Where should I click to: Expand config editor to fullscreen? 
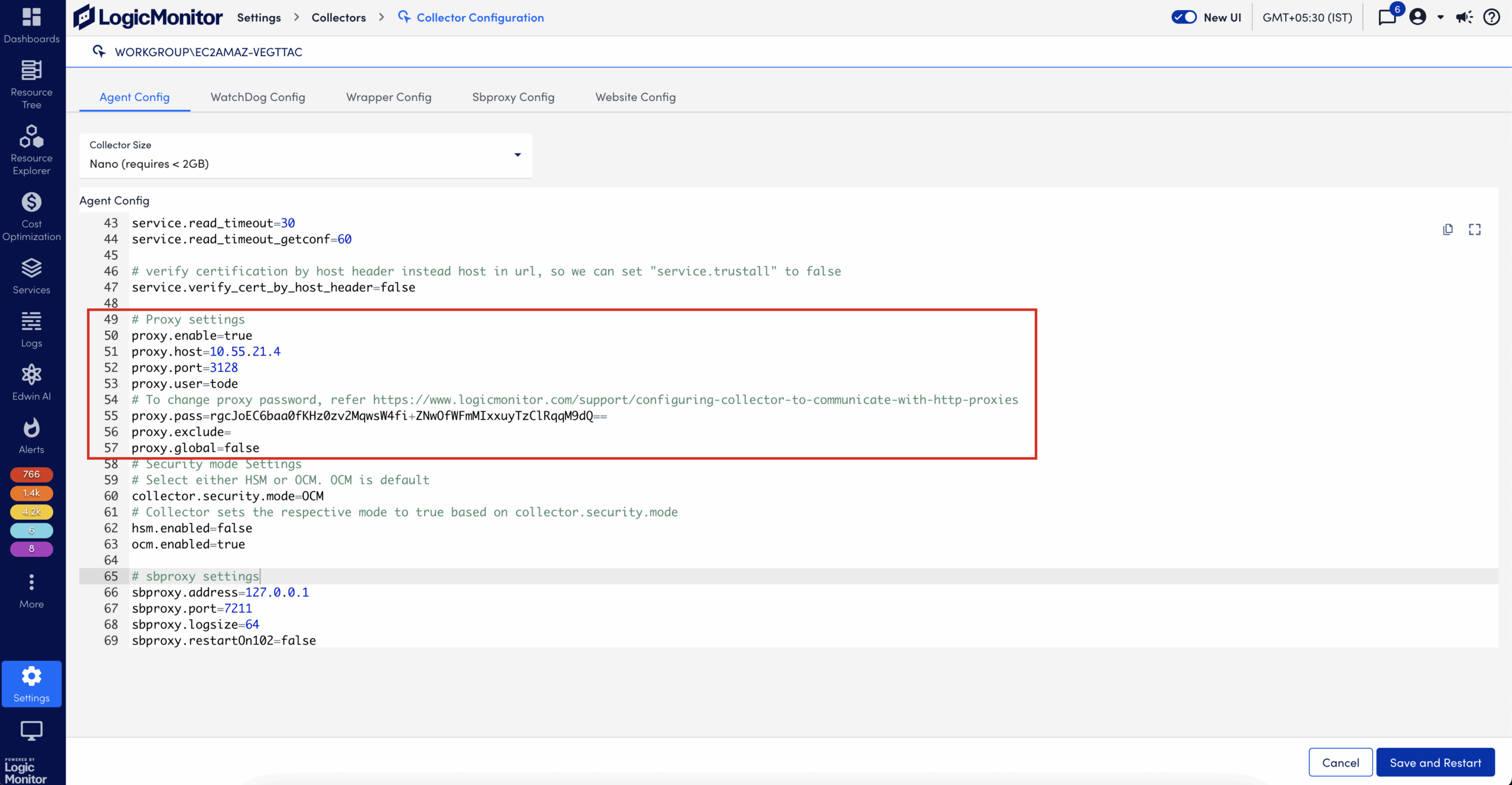click(1475, 229)
